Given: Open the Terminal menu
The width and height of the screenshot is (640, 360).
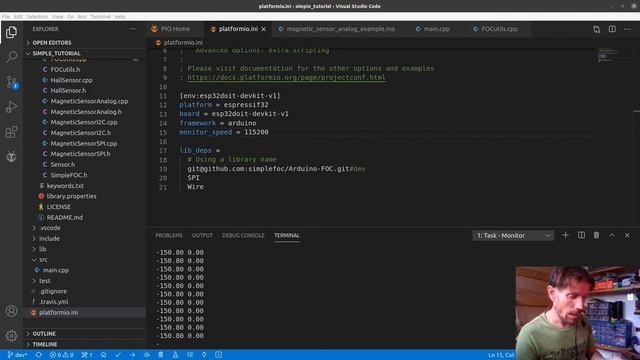Looking at the screenshot, I should [100, 16].
